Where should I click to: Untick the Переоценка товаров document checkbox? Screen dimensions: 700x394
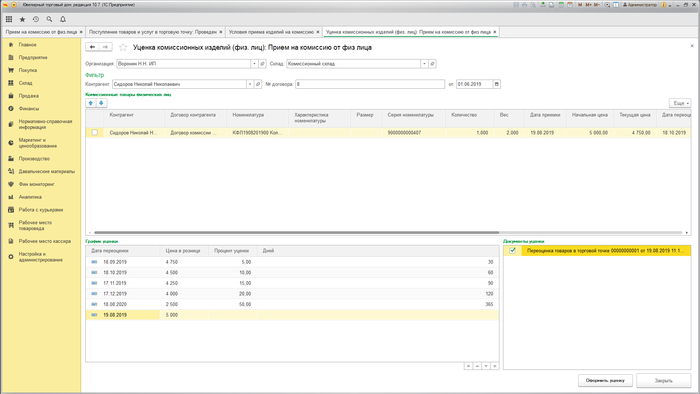pyautogui.click(x=512, y=250)
